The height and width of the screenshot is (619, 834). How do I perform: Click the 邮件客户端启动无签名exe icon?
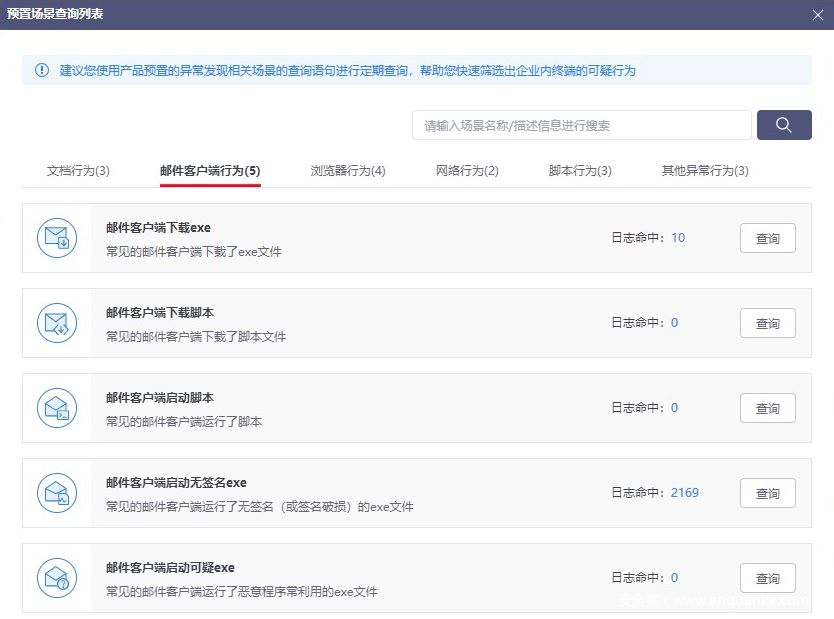(56, 493)
